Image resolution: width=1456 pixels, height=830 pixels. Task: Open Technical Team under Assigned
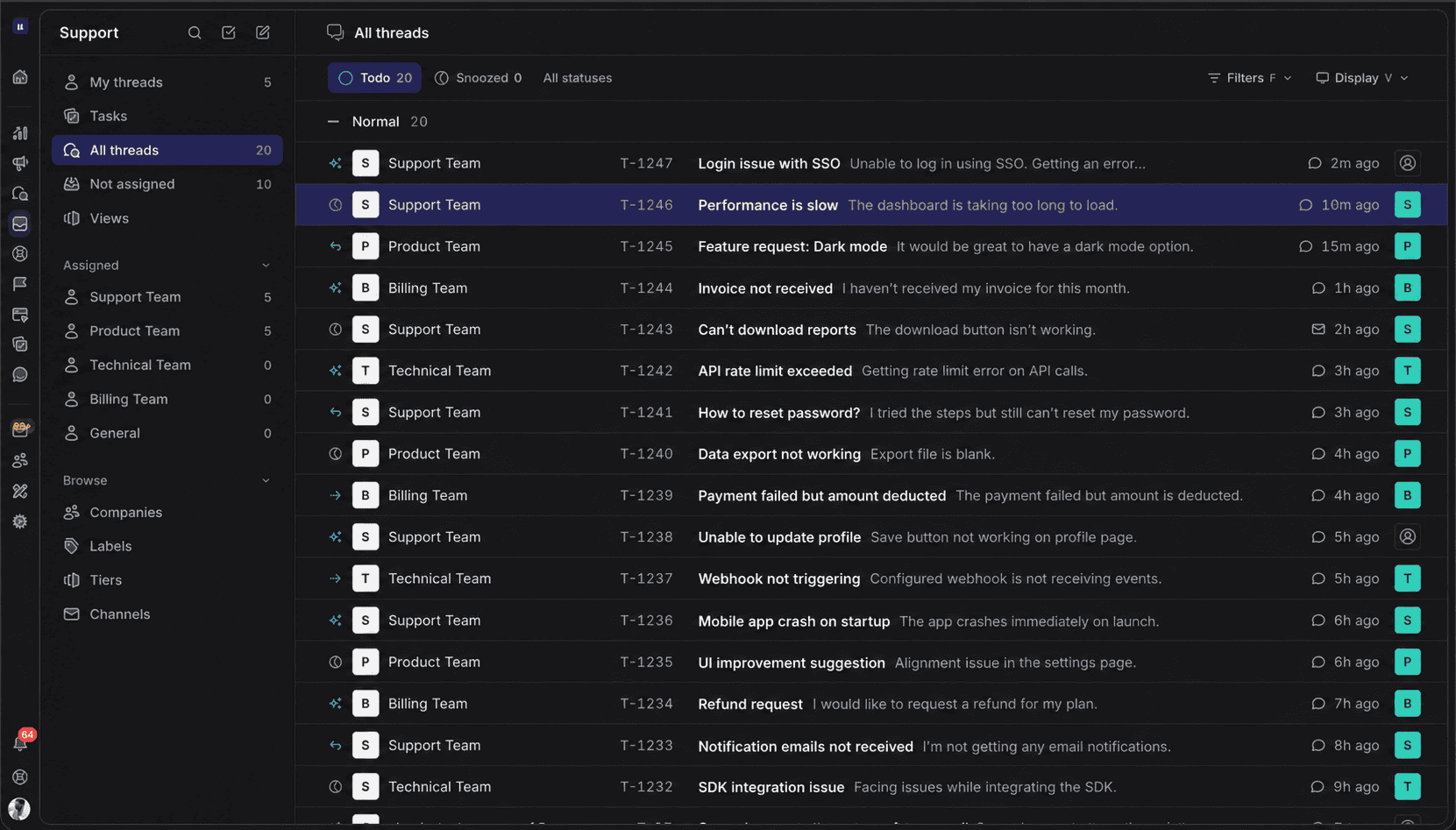[x=167, y=365]
